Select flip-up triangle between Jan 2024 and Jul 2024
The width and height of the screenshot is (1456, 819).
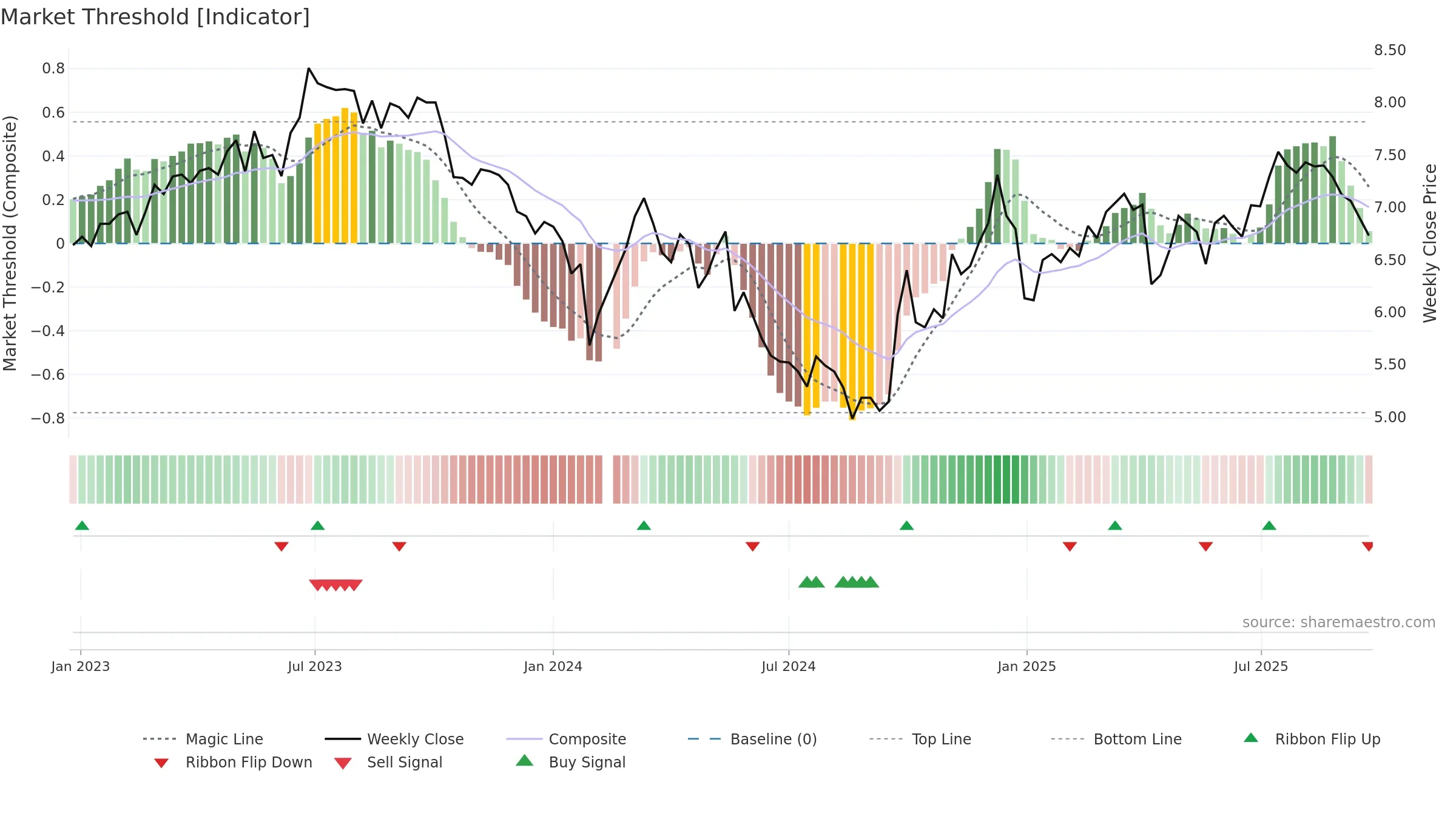click(x=644, y=525)
